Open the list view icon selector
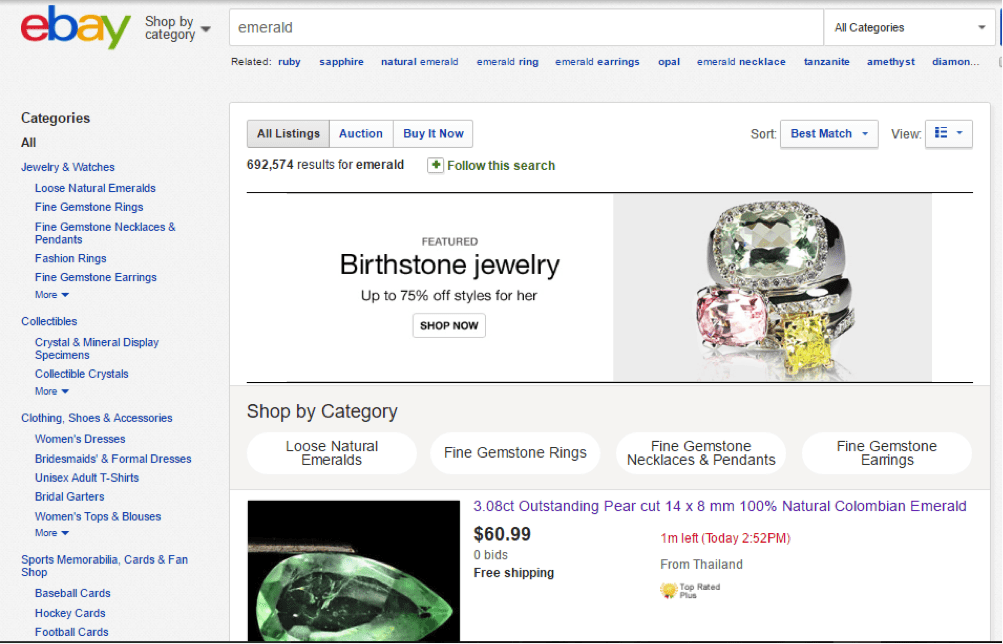 pos(948,134)
